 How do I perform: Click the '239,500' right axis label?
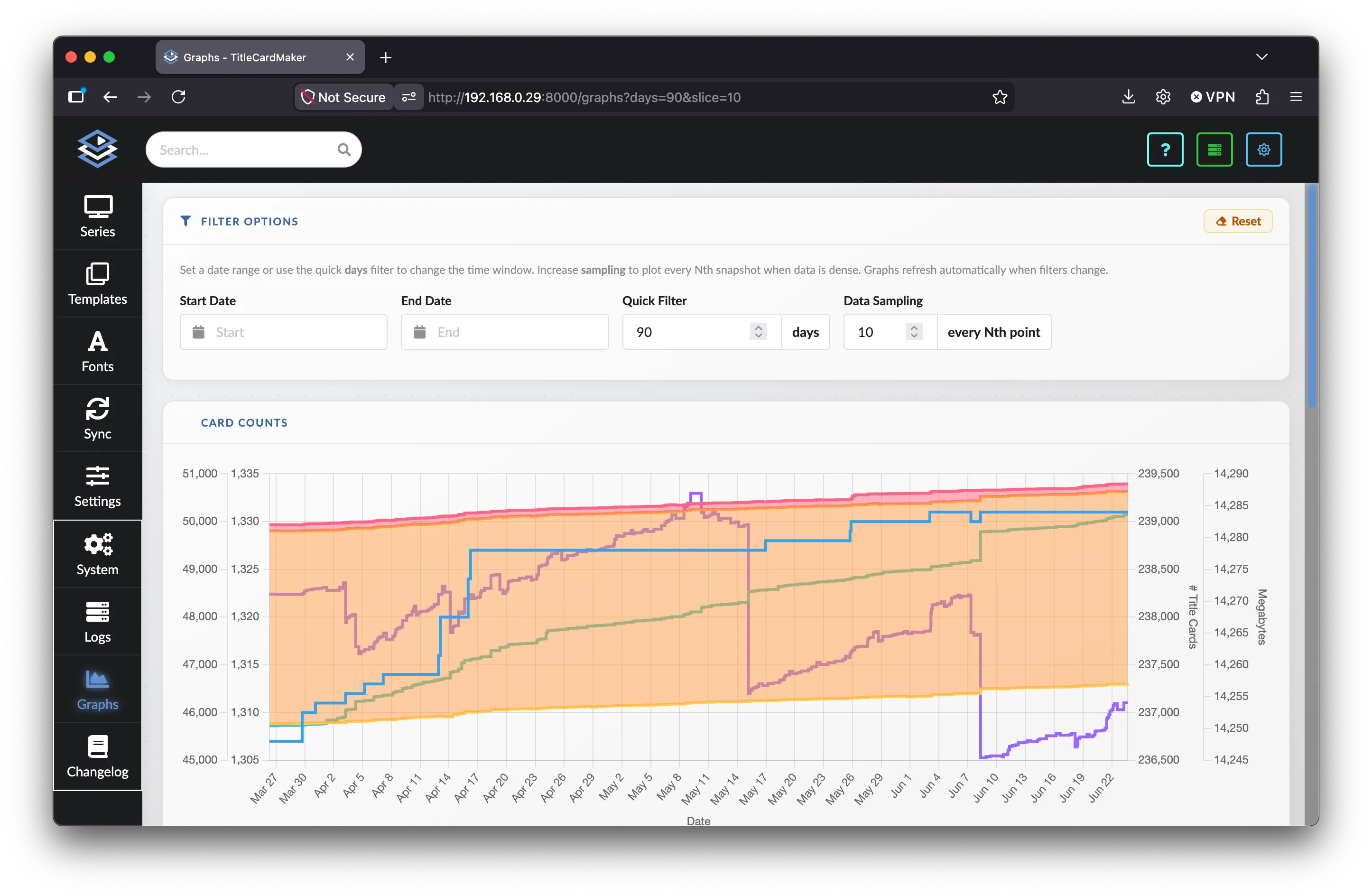1158,473
